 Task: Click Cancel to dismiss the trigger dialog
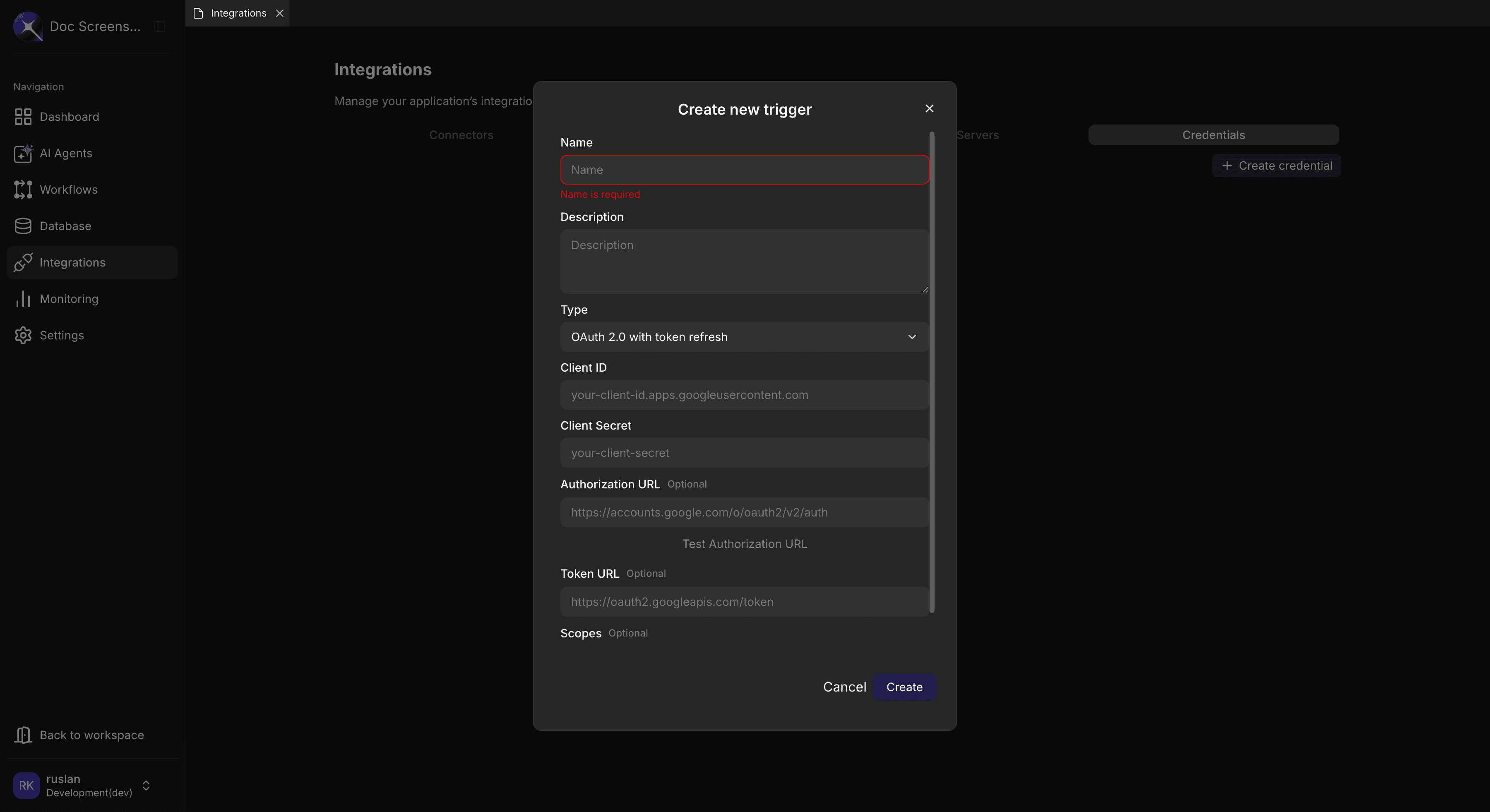[844, 687]
